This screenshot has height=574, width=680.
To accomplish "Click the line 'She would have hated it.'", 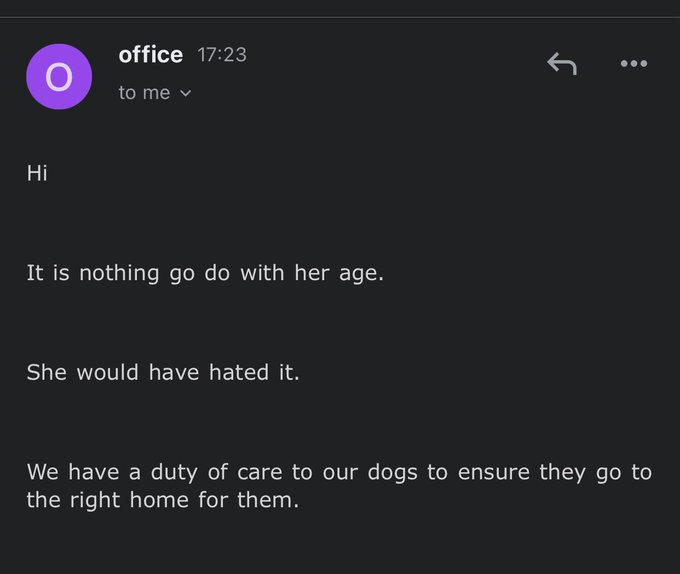I will 163,373.
